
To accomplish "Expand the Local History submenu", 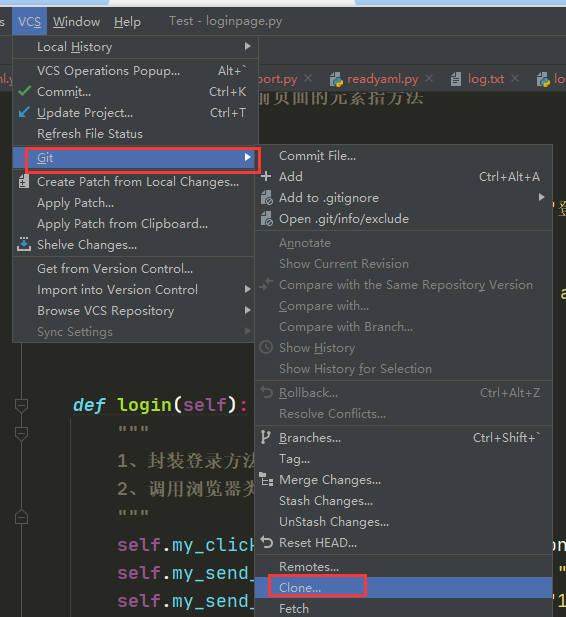I will point(135,47).
